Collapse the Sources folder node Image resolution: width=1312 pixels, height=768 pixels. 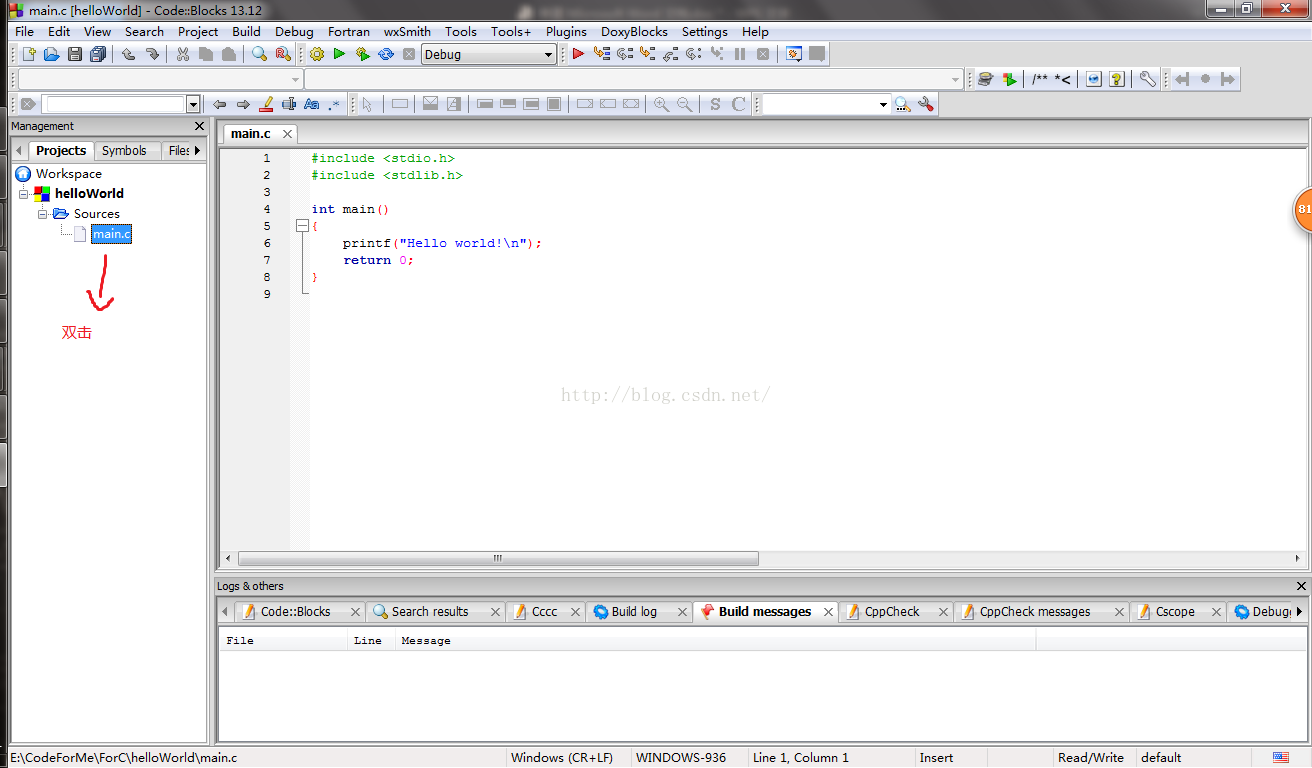[x=43, y=214]
